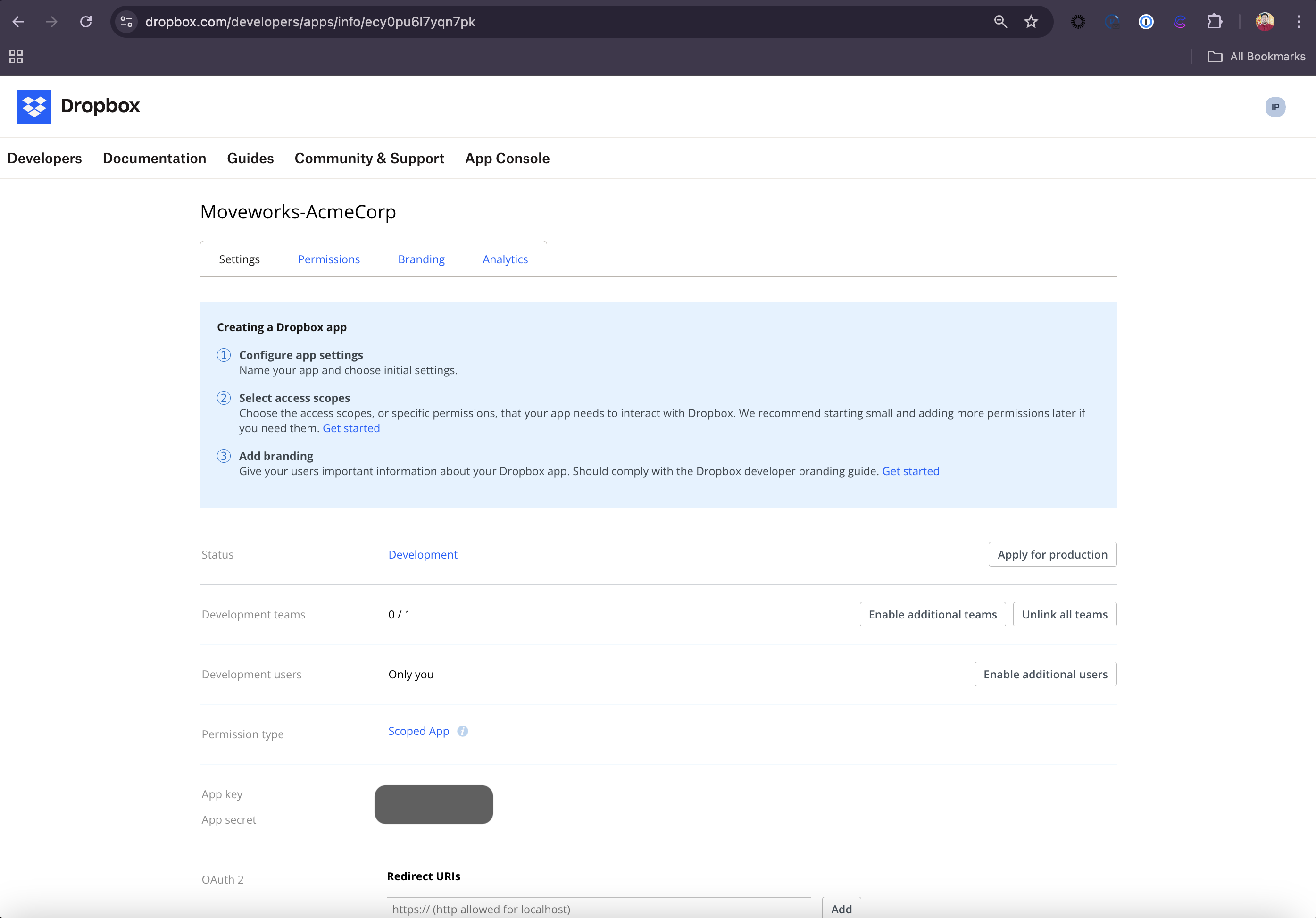Click the 'App key' label
Viewport: 1316px width, 918px height.
(x=222, y=794)
